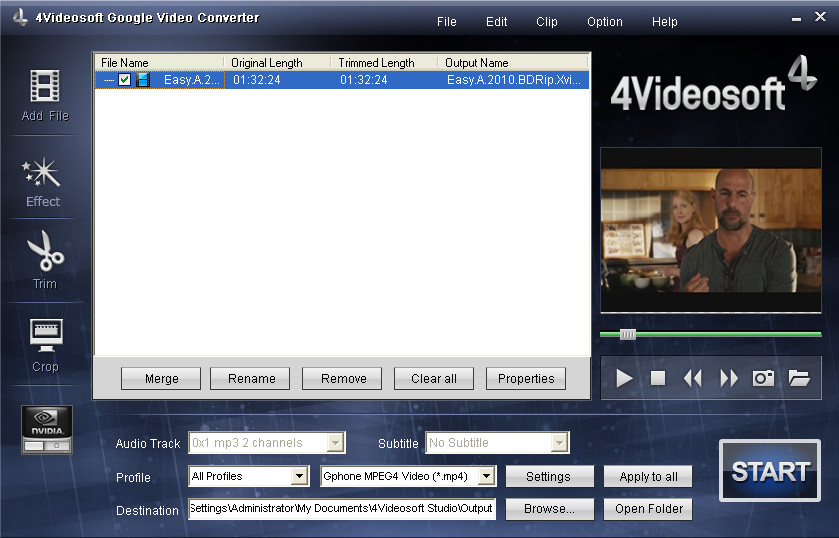Click the File Name column header
Screen dimensions: 839x538
[159, 63]
